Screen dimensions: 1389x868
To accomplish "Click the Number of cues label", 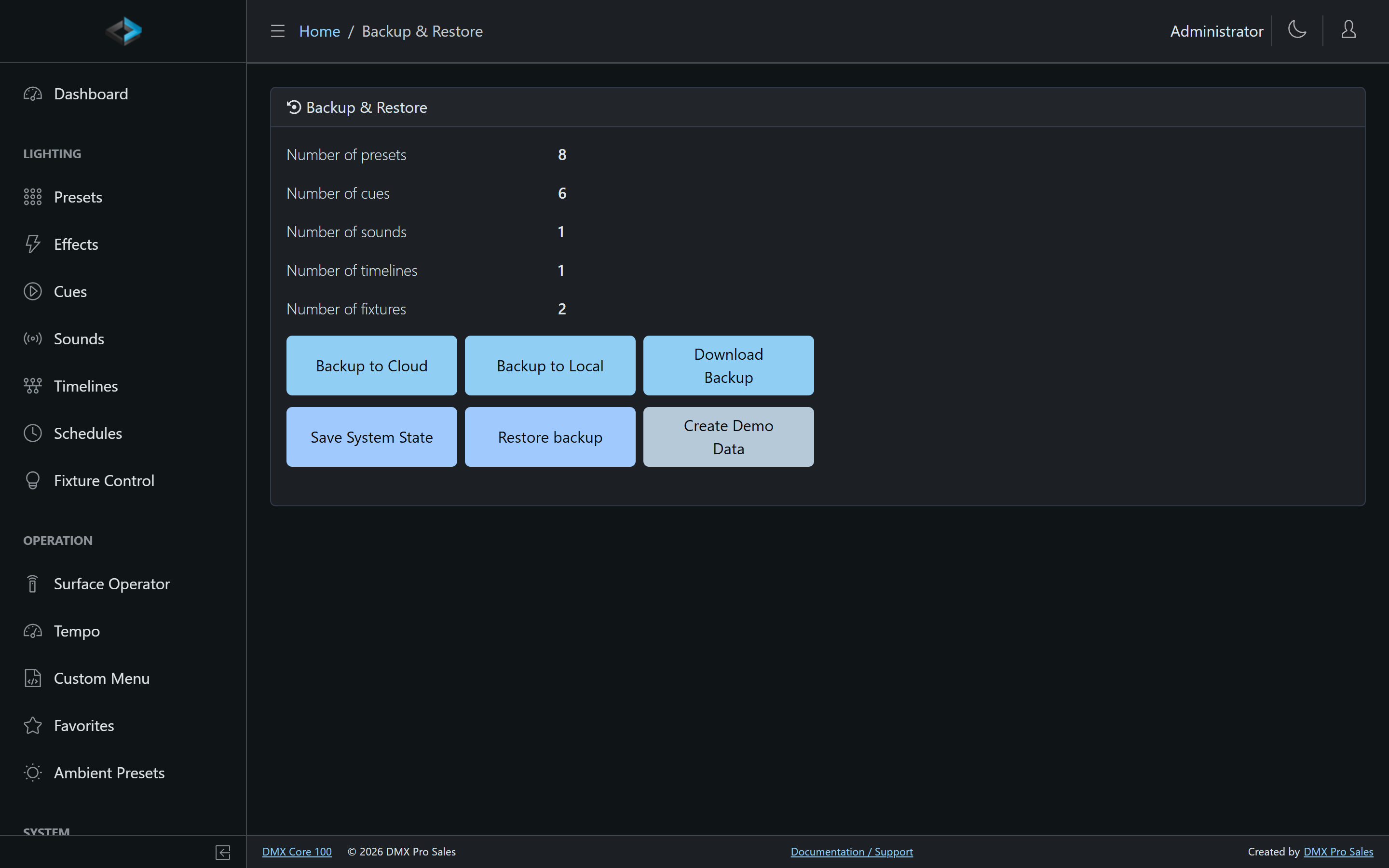I will click(338, 193).
